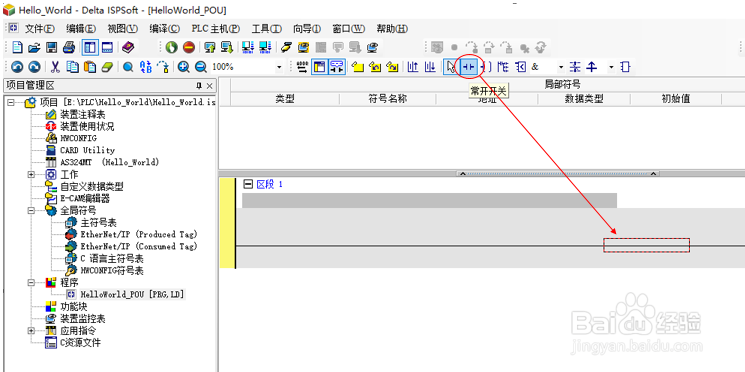
Task: Open the Wizard menu (向导)
Action: click(x=306, y=29)
